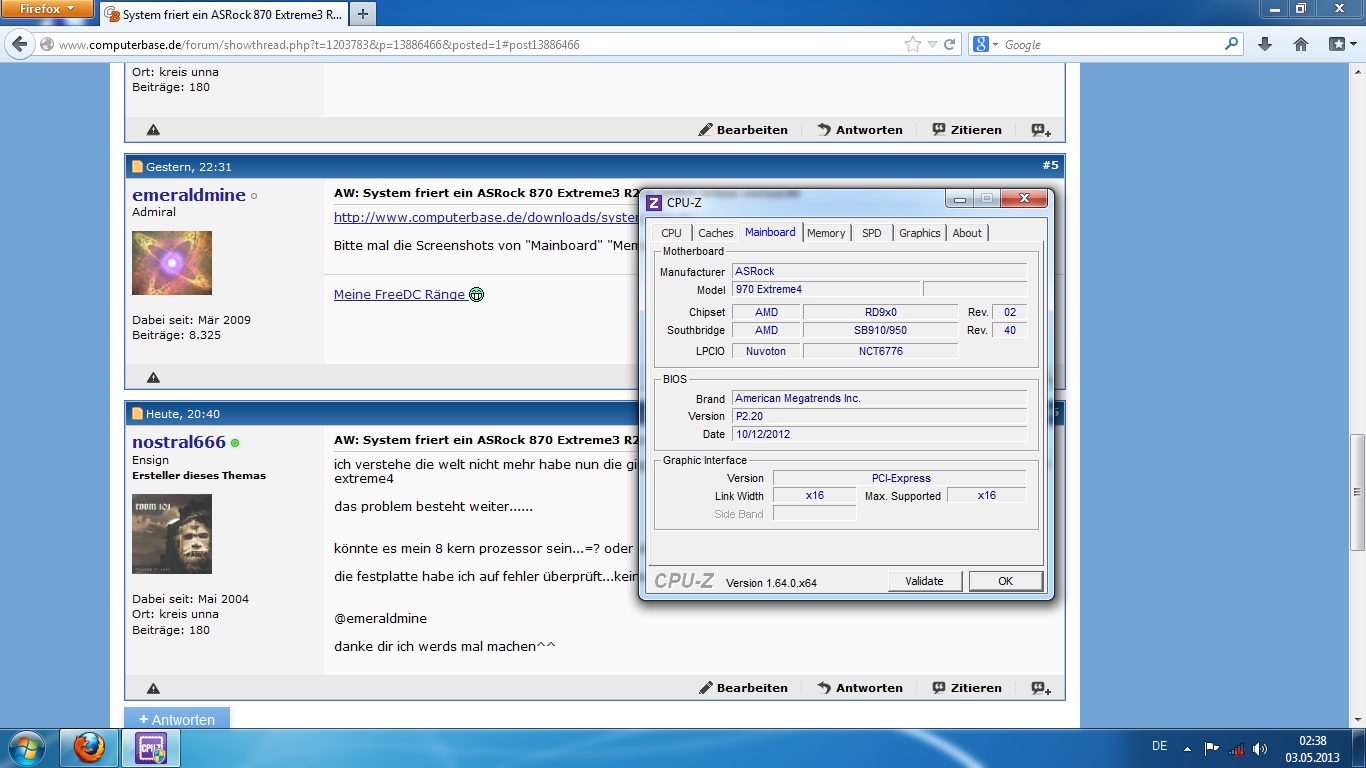This screenshot has height=768, width=1366.
Task: Open a new browser tab
Action: point(362,14)
